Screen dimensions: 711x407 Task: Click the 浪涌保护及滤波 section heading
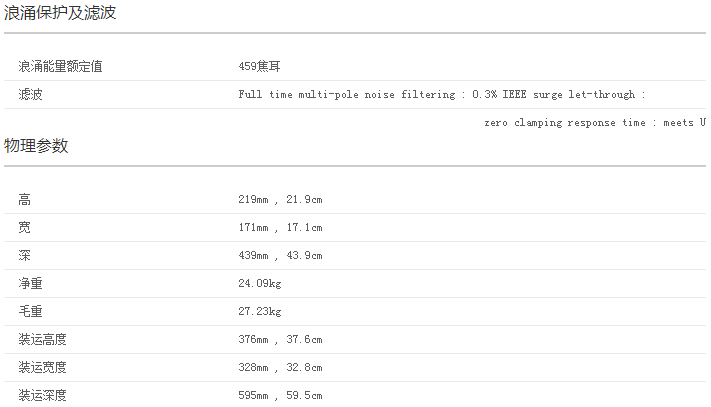click(x=60, y=13)
